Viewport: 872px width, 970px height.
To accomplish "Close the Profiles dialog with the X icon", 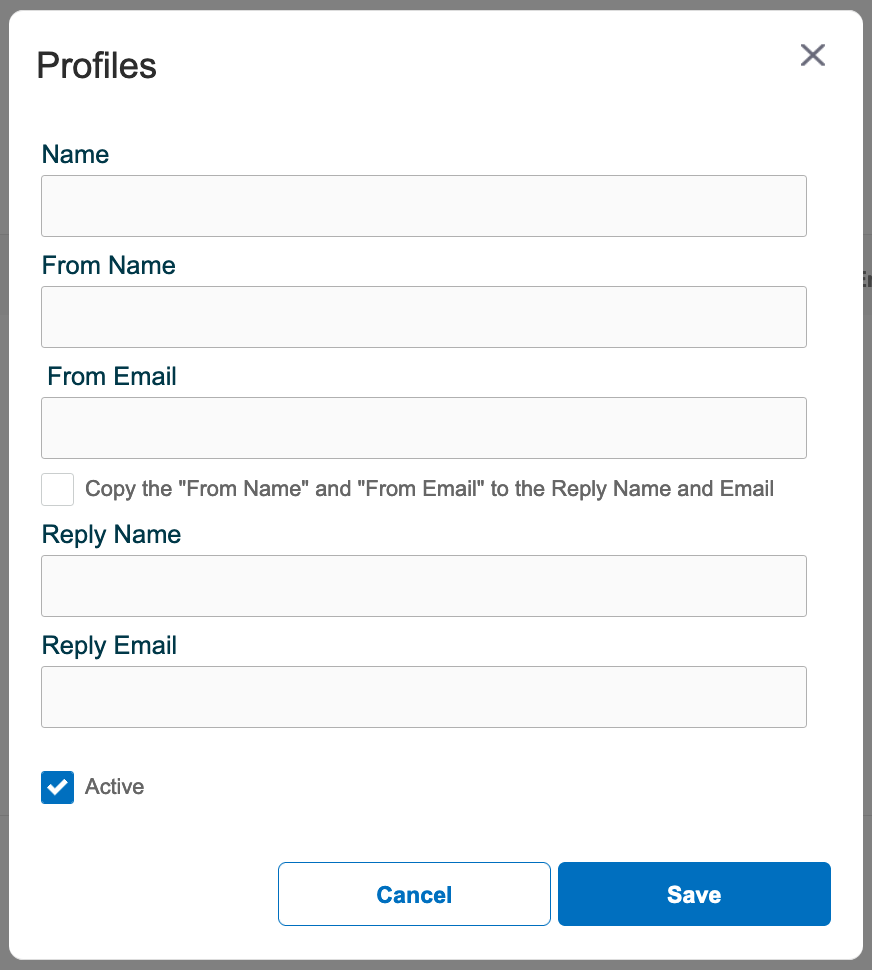I will click(x=813, y=55).
